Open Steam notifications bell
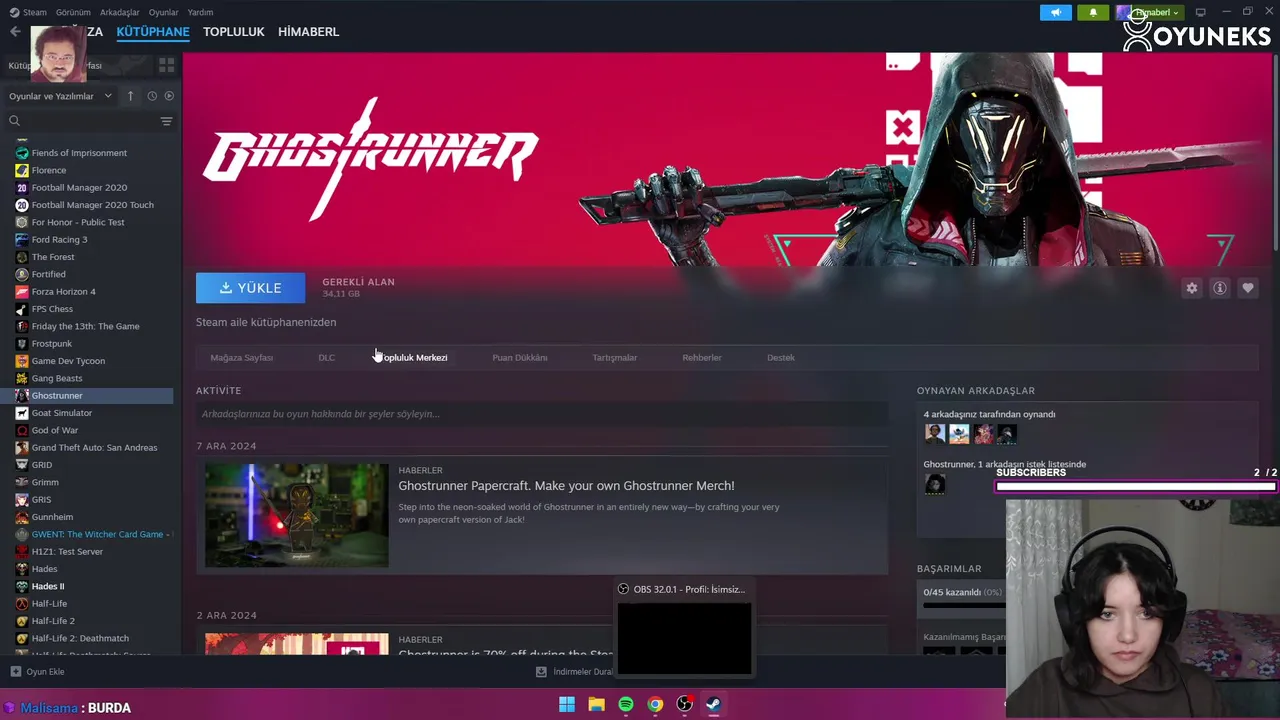This screenshot has height=720, width=1280. point(1093,13)
